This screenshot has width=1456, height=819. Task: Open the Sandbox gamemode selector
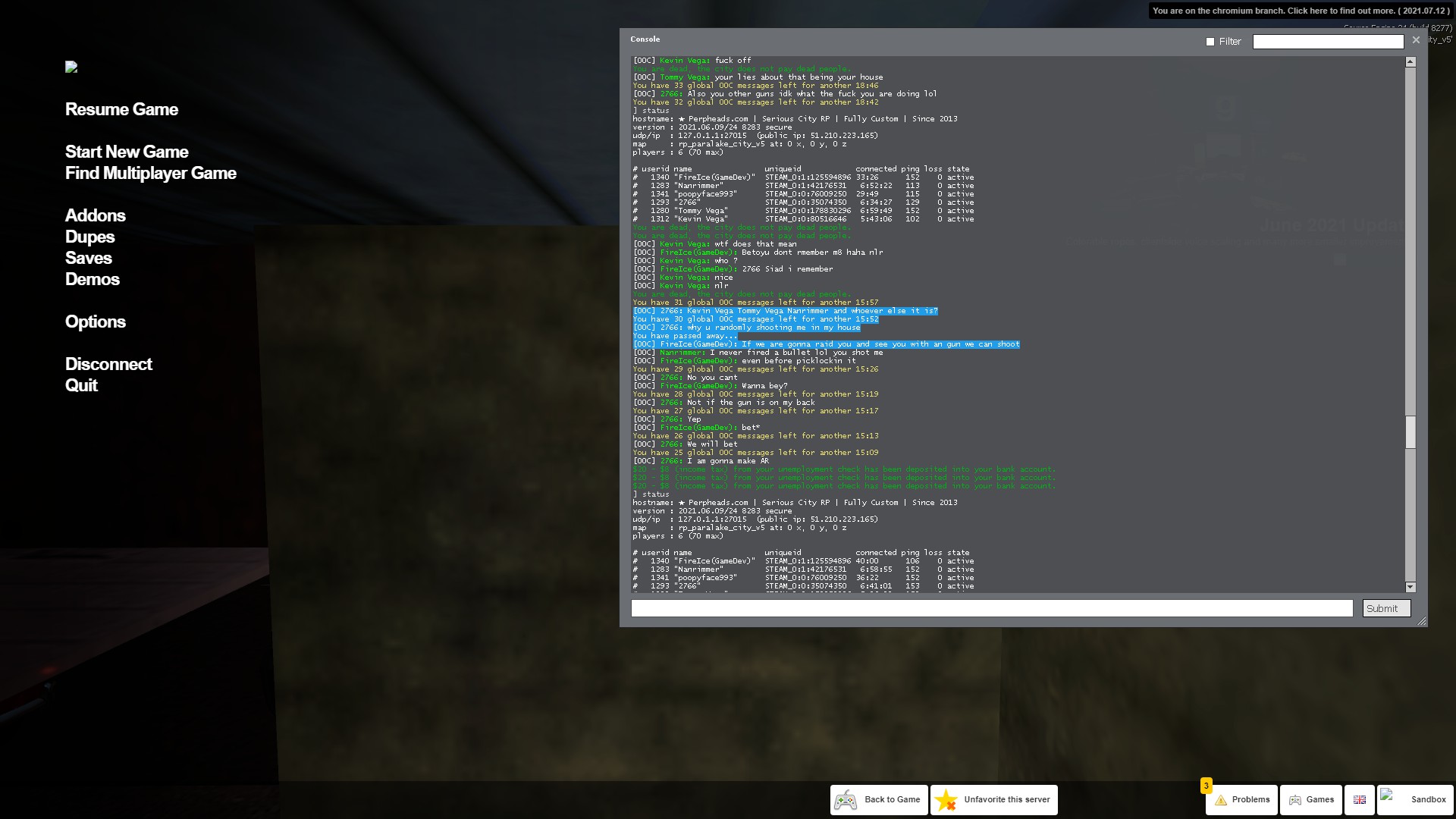1415,800
